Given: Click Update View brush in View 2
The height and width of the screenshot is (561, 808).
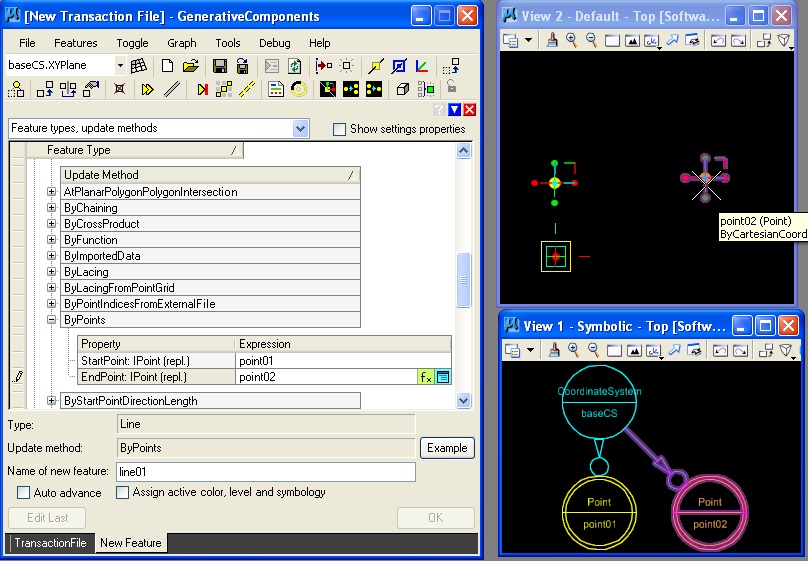Looking at the screenshot, I should pos(552,40).
